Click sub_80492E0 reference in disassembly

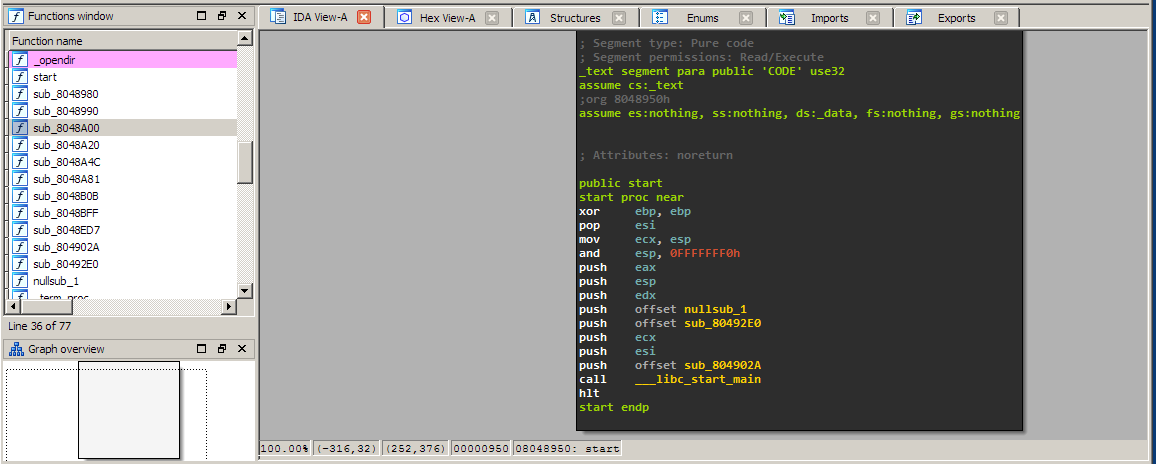point(722,323)
